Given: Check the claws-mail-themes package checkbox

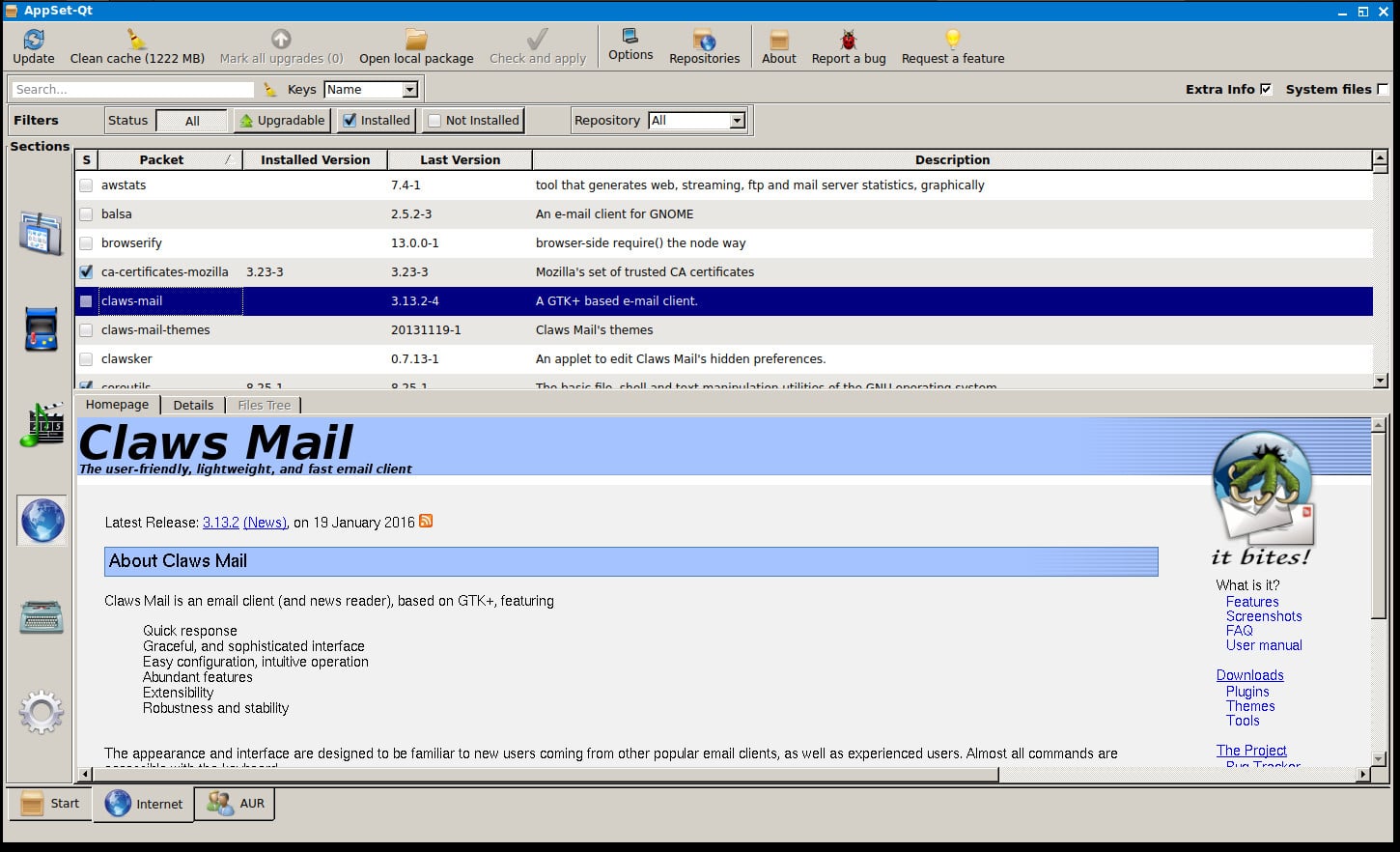Looking at the screenshot, I should click(86, 330).
